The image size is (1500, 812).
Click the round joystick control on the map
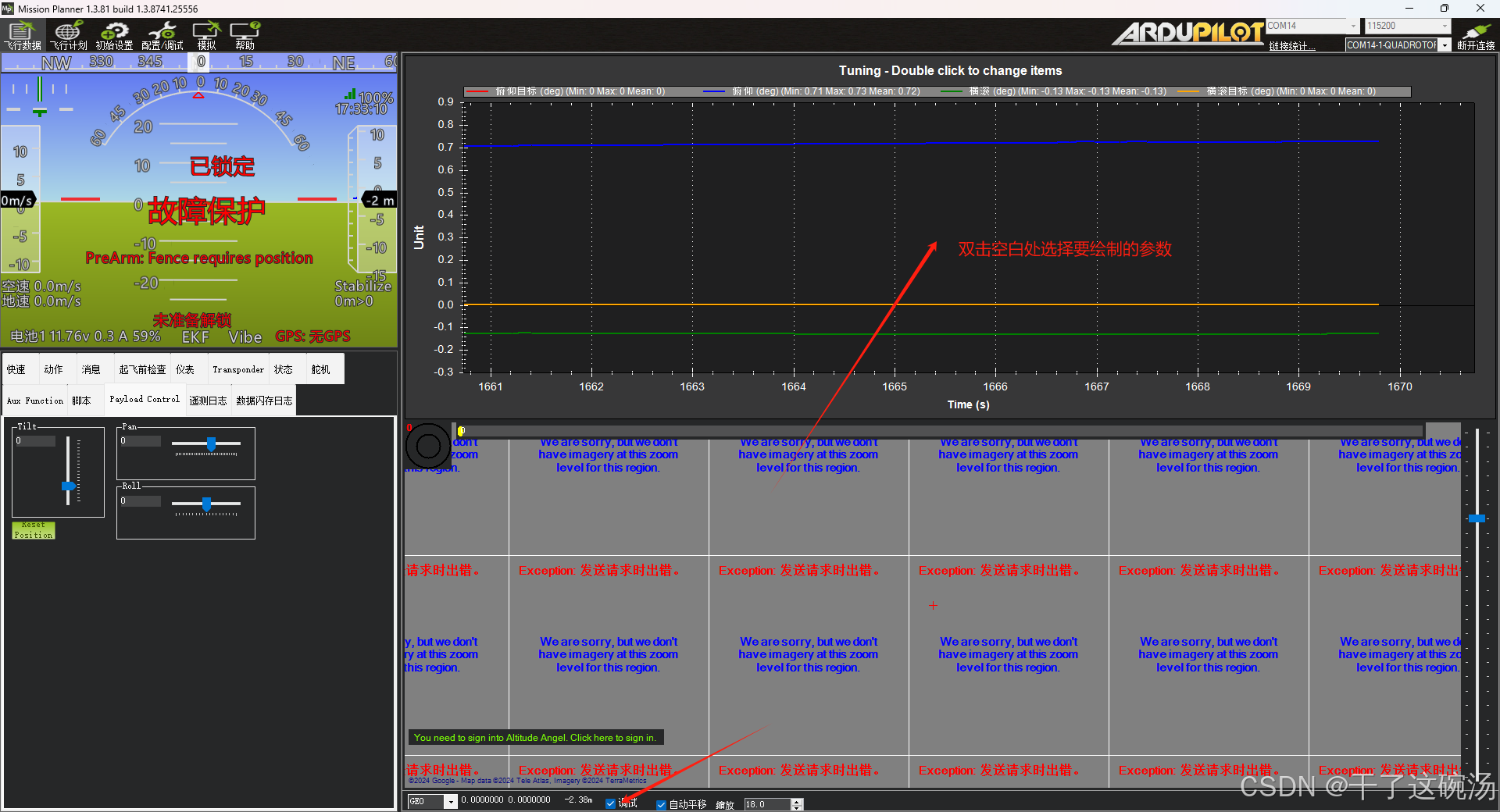tap(428, 446)
